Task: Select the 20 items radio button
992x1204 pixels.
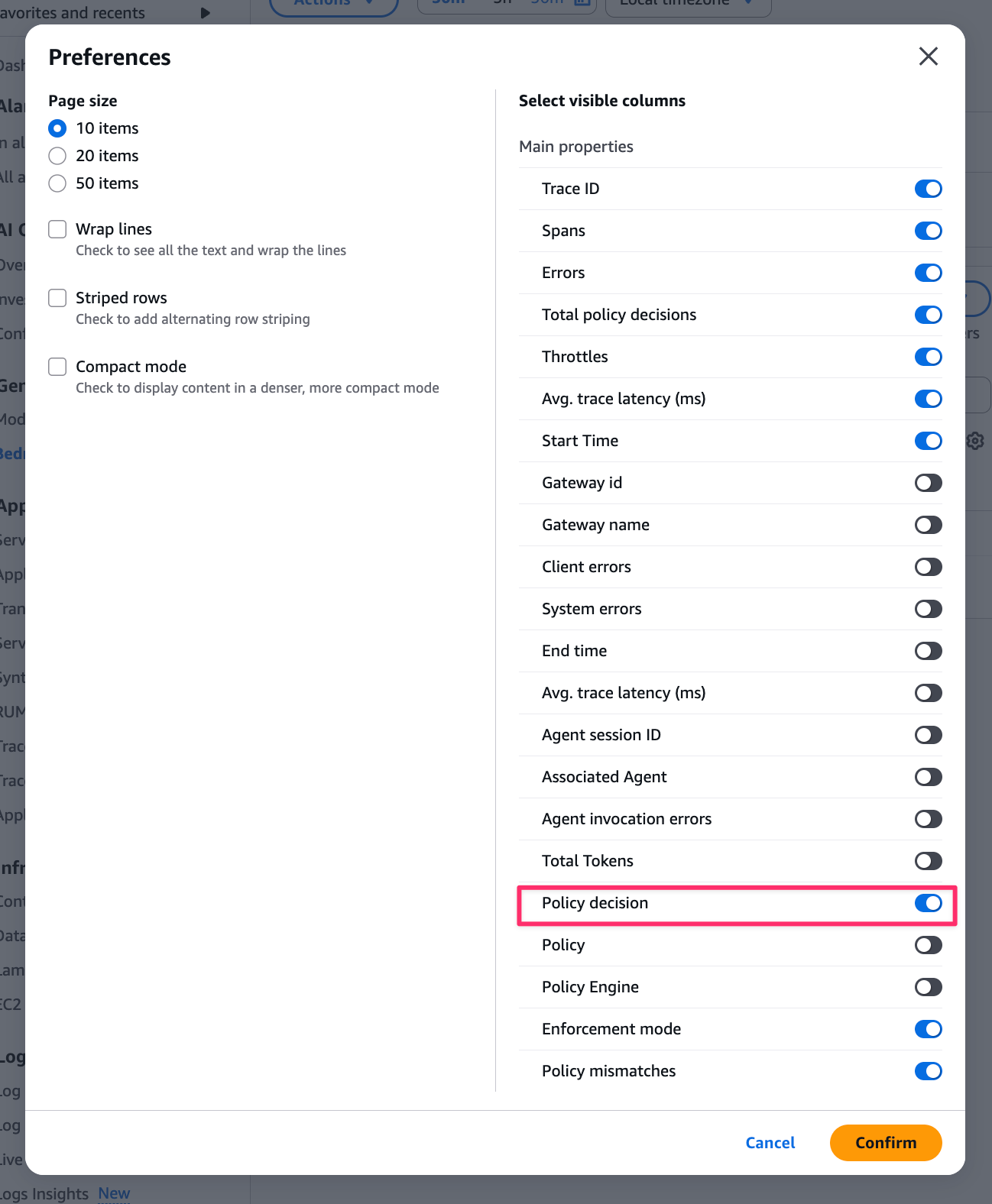Action: pos(57,156)
